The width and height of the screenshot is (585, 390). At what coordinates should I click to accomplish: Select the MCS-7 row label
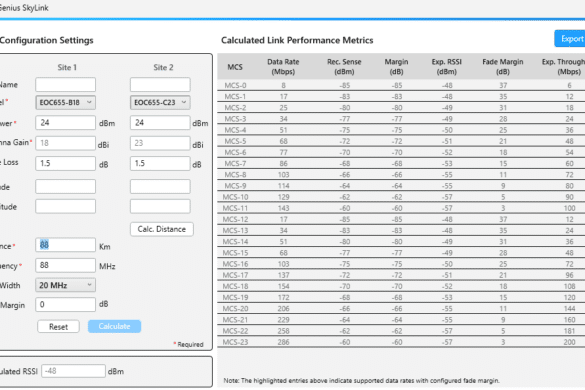click(235, 164)
